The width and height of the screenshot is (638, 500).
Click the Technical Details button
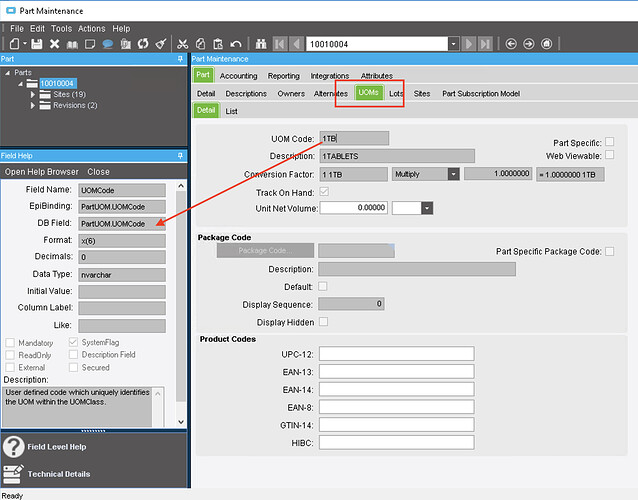pyautogui.click(x=57, y=474)
